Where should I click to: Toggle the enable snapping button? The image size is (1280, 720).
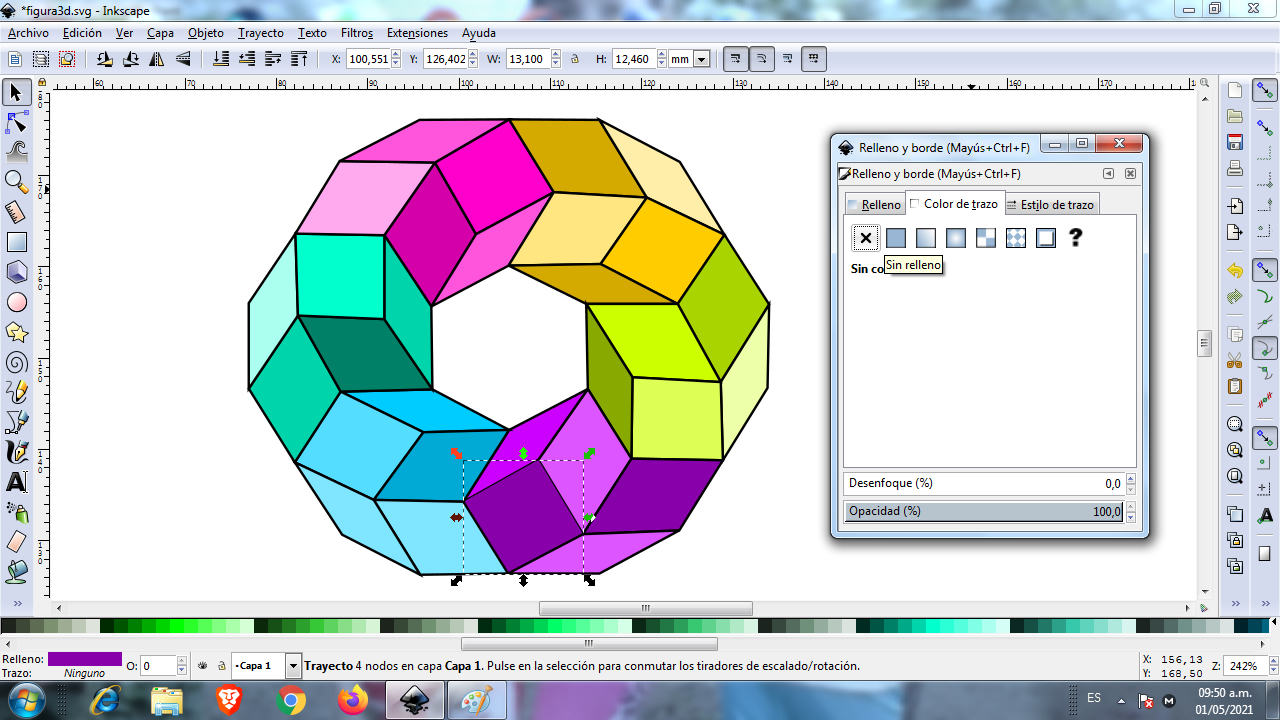click(x=1266, y=92)
